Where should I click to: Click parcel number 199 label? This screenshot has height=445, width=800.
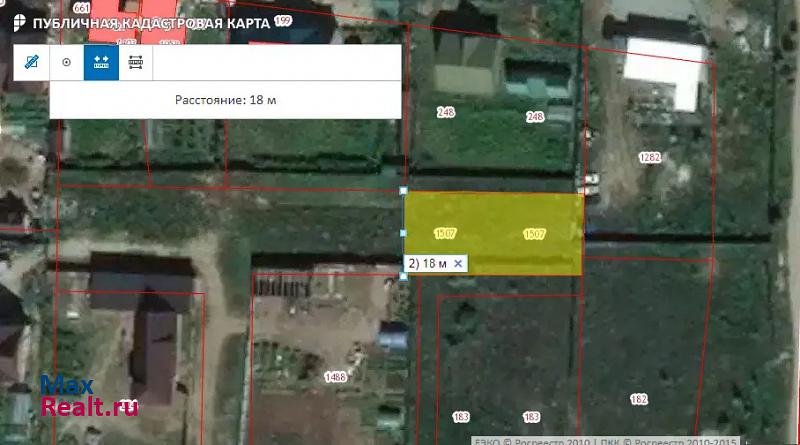284,20
